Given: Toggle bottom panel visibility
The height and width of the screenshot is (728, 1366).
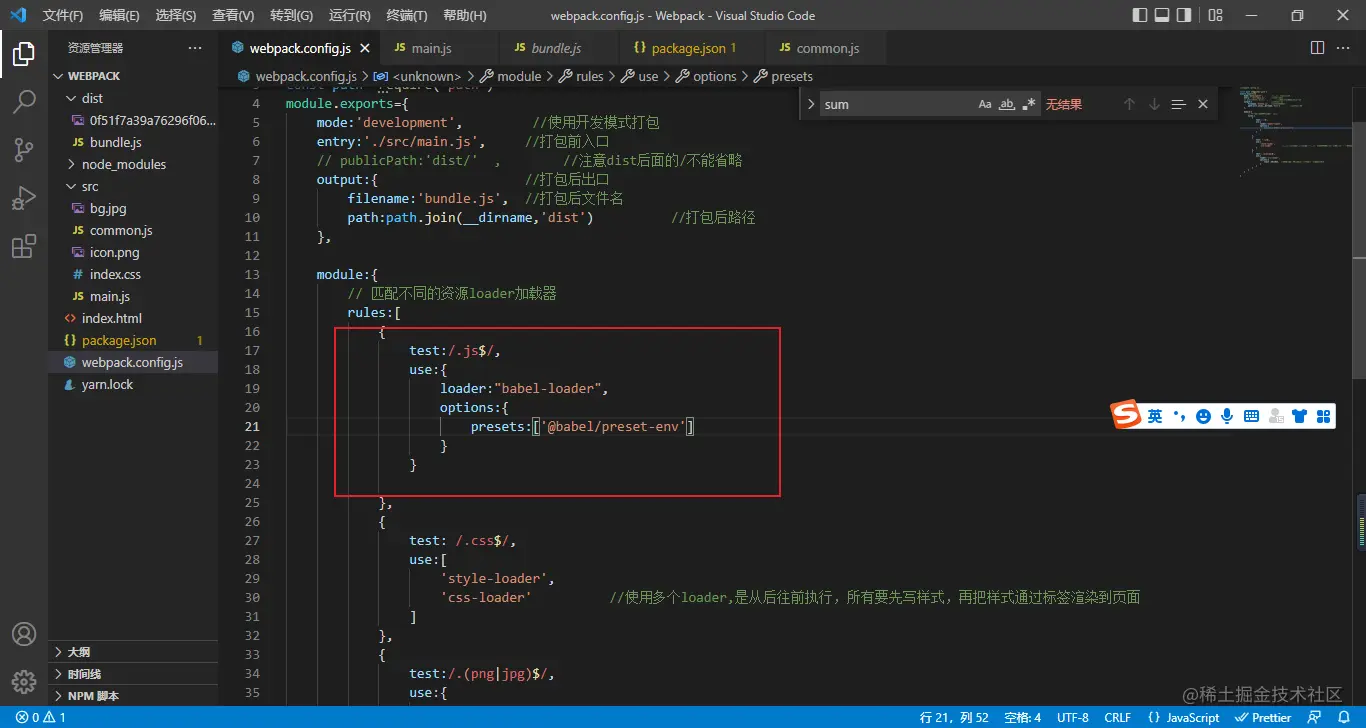Looking at the screenshot, I should (1162, 15).
